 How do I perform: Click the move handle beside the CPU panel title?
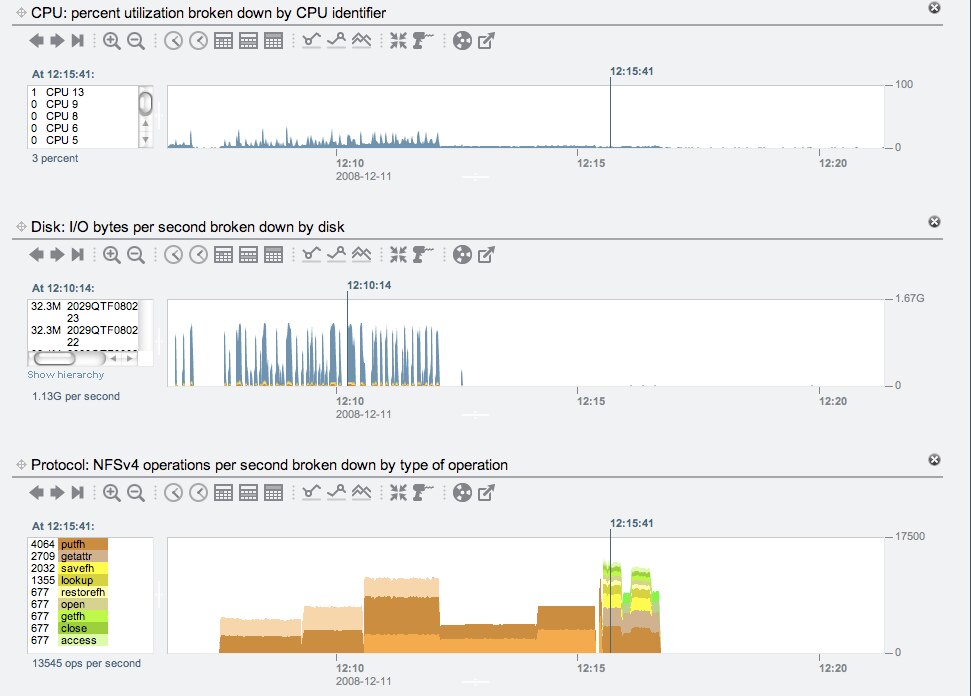20,12
